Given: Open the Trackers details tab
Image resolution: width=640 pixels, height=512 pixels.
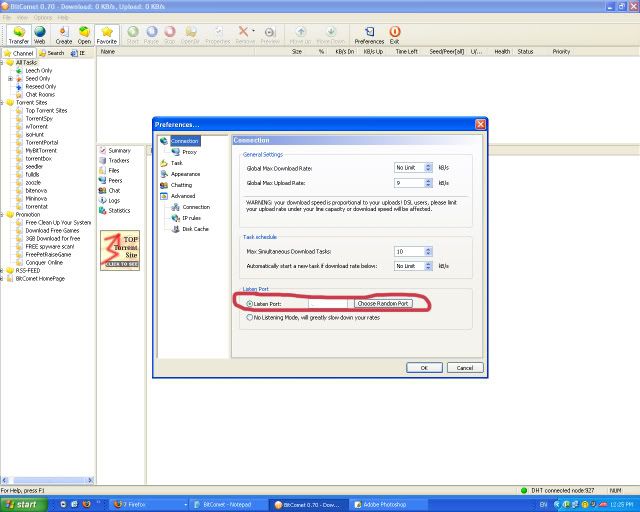Looking at the screenshot, I should (x=114, y=160).
